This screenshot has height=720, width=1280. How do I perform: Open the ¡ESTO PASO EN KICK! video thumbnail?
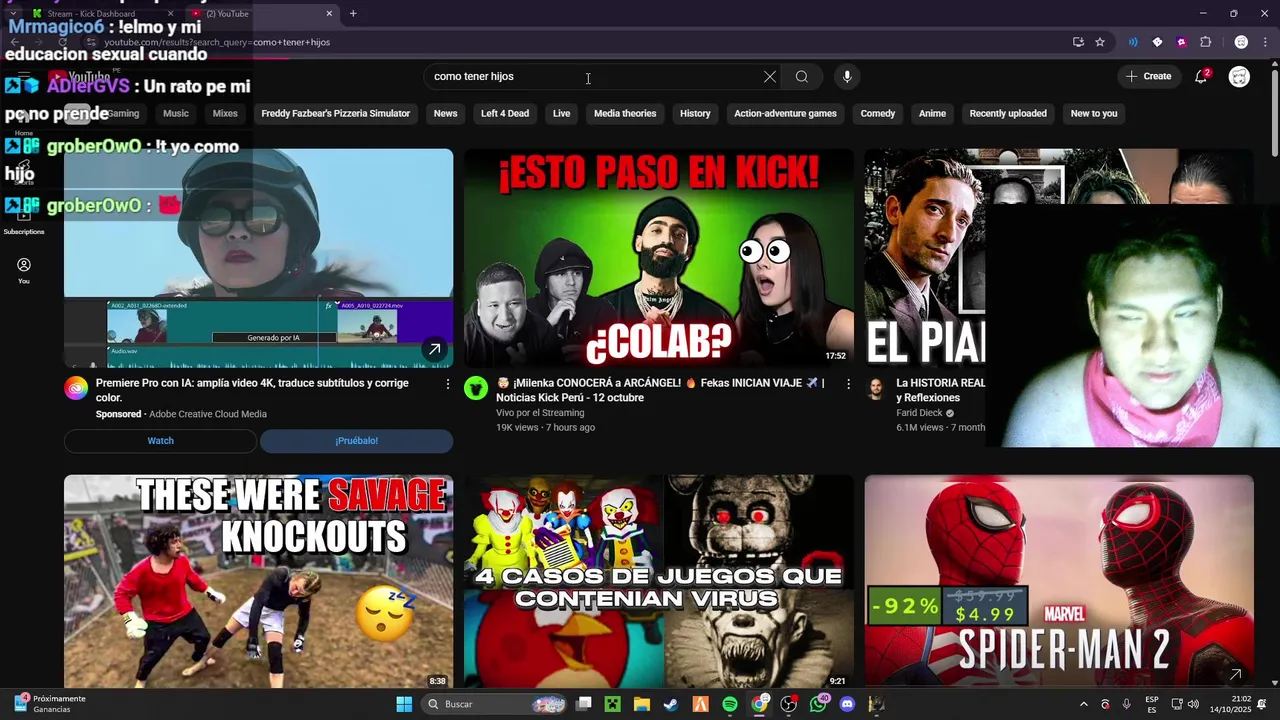(x=659, y=258)
